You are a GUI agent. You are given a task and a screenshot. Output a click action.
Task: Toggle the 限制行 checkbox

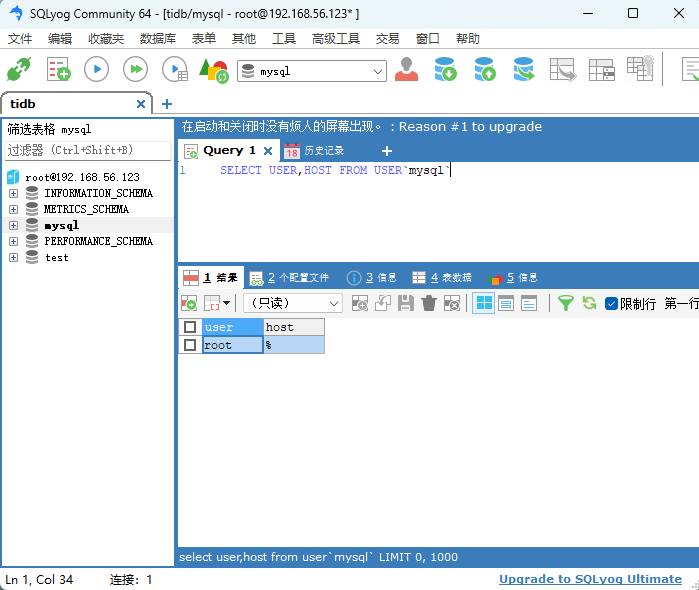(612, 303)
